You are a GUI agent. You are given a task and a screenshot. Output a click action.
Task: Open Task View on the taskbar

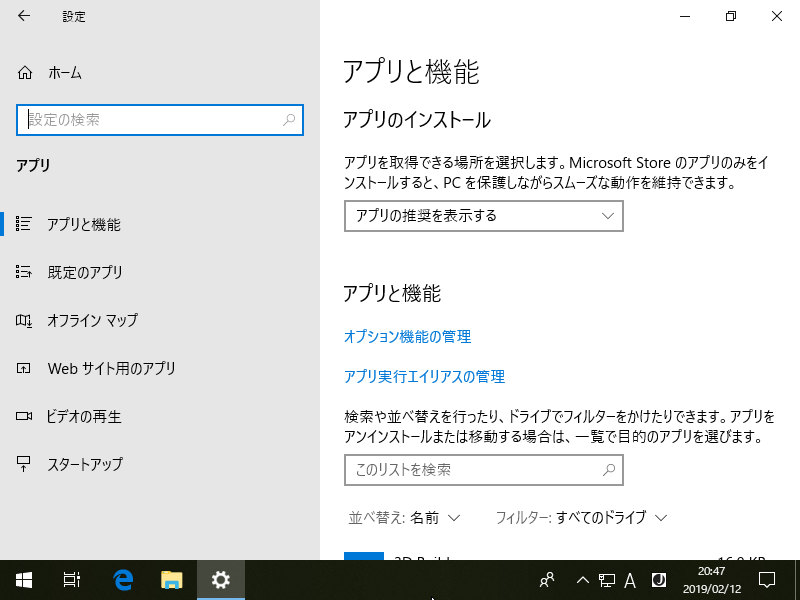71,580
